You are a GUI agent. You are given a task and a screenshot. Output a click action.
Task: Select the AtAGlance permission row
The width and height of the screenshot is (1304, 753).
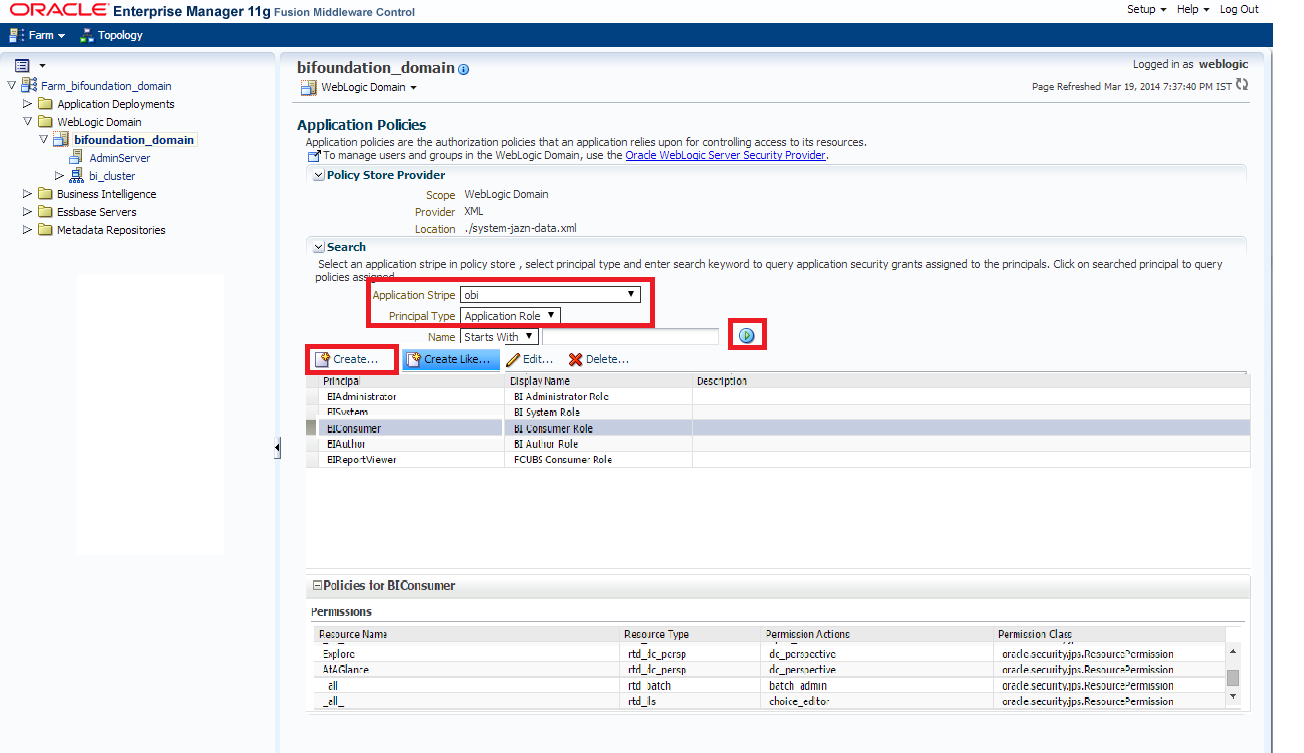coord(769,670)
